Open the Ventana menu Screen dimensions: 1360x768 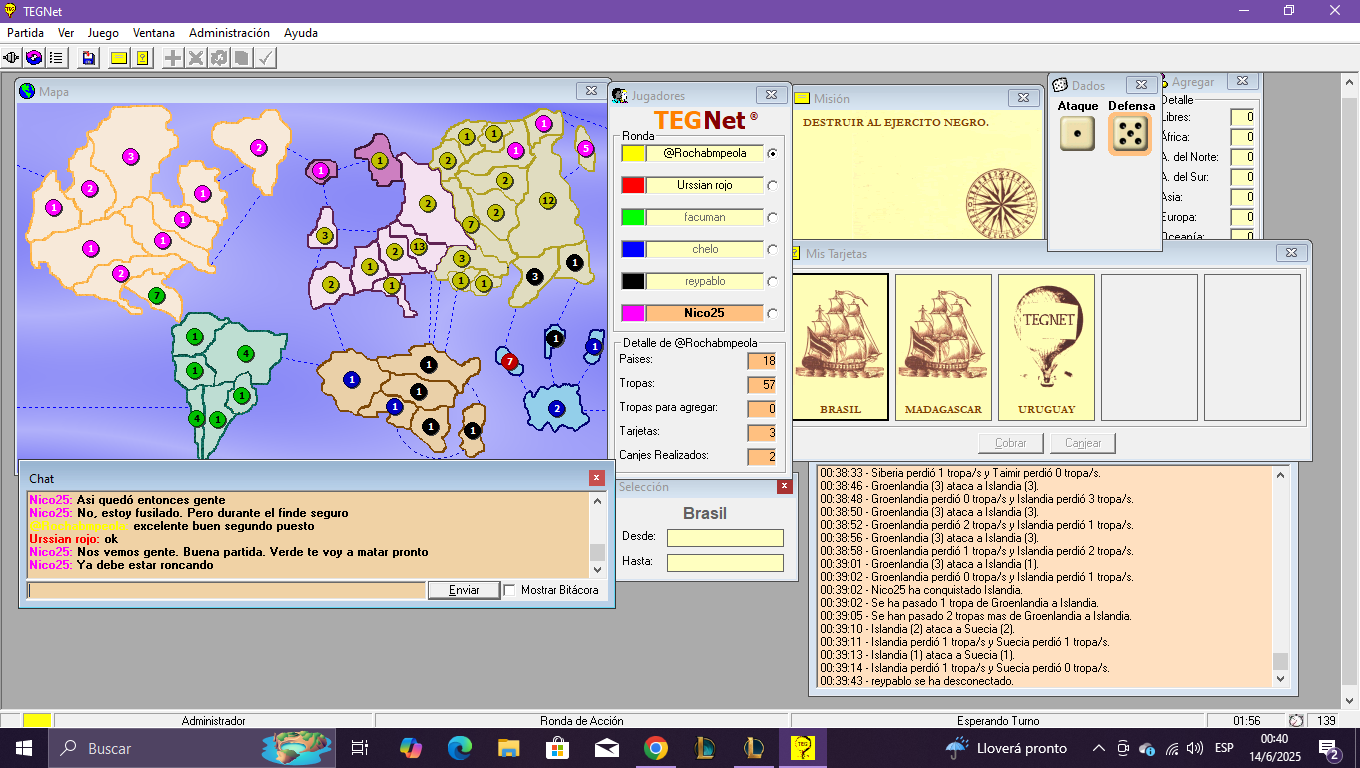tap(154, 33)
